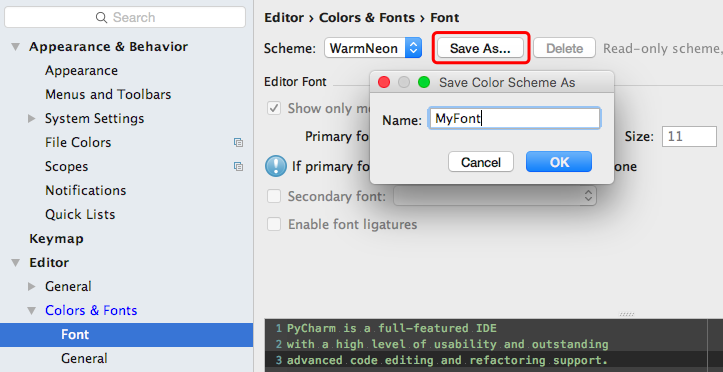Expand System Settings tree node
This screenshot has width=723, height=372.
(31, 118)
